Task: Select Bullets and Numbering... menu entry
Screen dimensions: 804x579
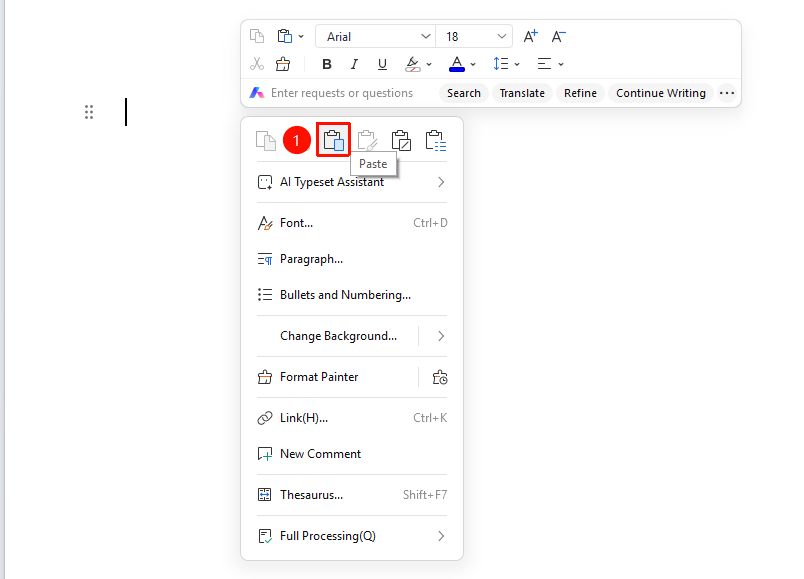Action: pyautogui.click(x=352, y=295)
